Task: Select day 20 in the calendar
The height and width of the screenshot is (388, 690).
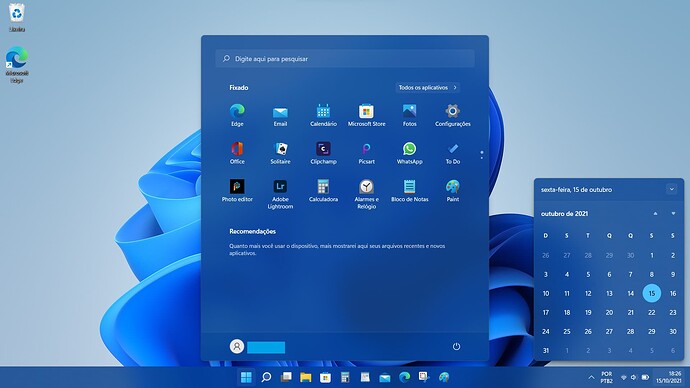Action: click(x=609, y=312)
